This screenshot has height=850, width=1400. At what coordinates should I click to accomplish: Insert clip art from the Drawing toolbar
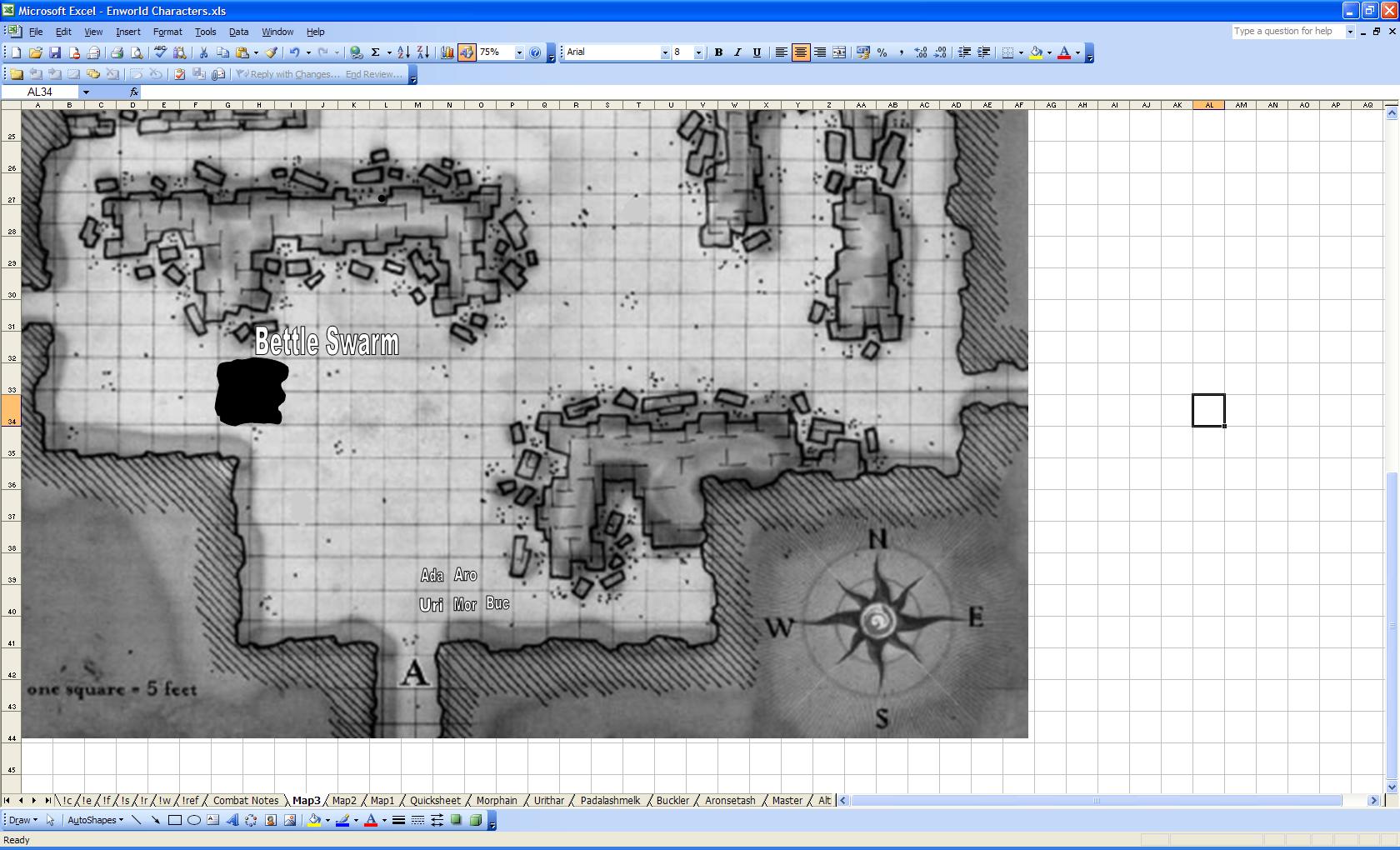[x=271, y=820]
